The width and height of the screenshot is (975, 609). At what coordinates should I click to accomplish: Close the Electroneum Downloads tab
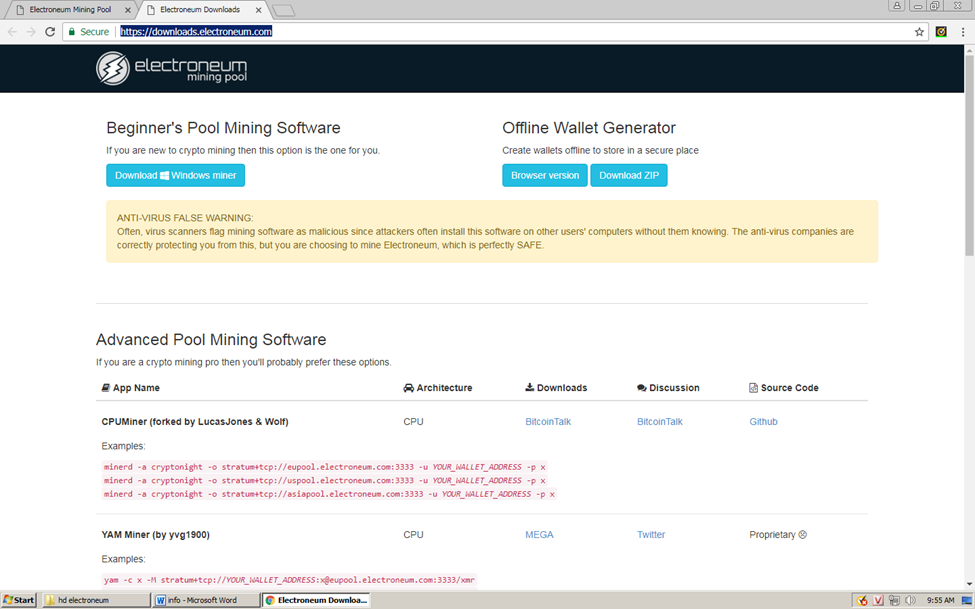coord(258,10)
